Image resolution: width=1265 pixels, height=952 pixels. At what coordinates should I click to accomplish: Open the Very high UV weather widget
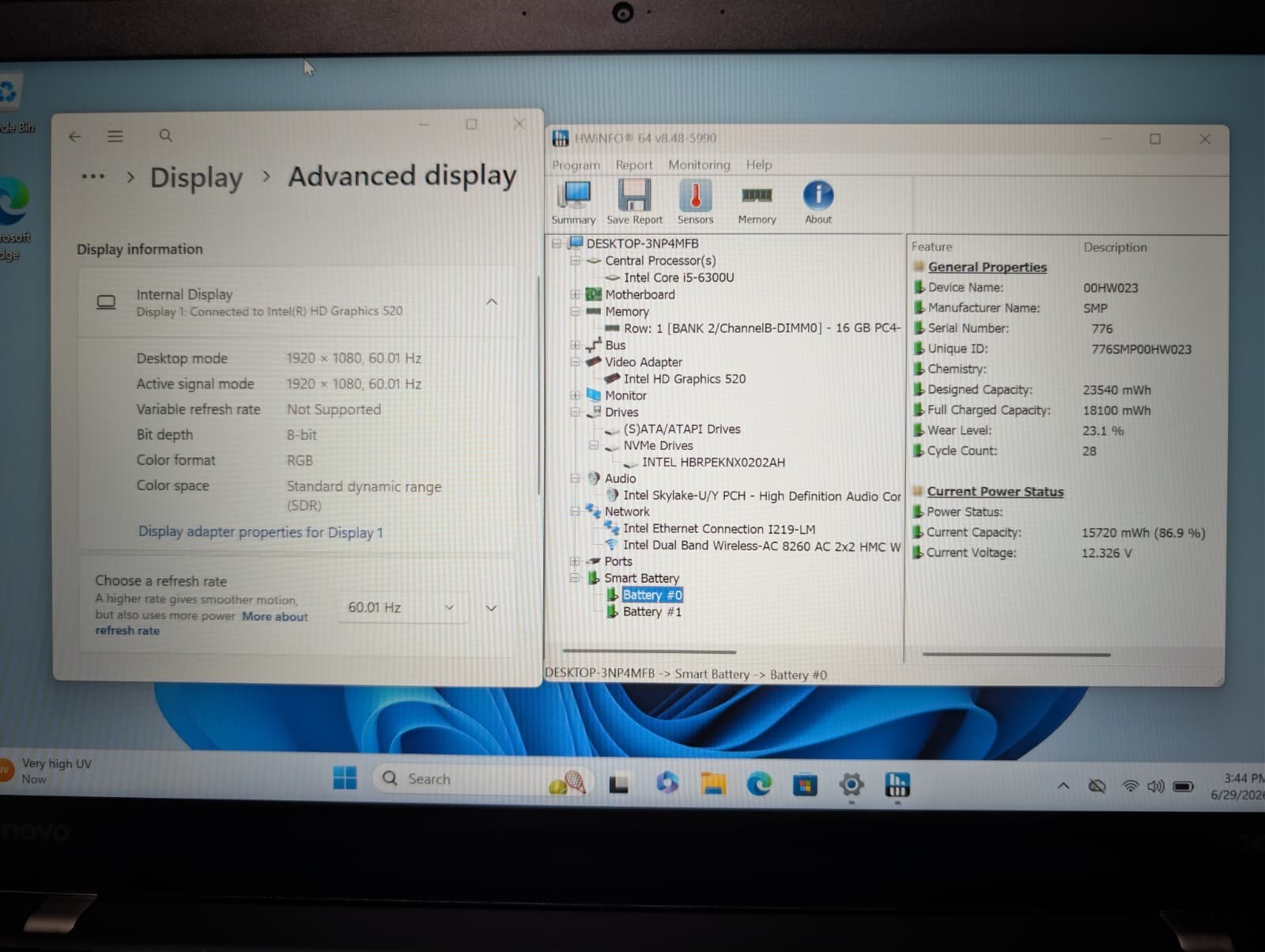[47, 771]
